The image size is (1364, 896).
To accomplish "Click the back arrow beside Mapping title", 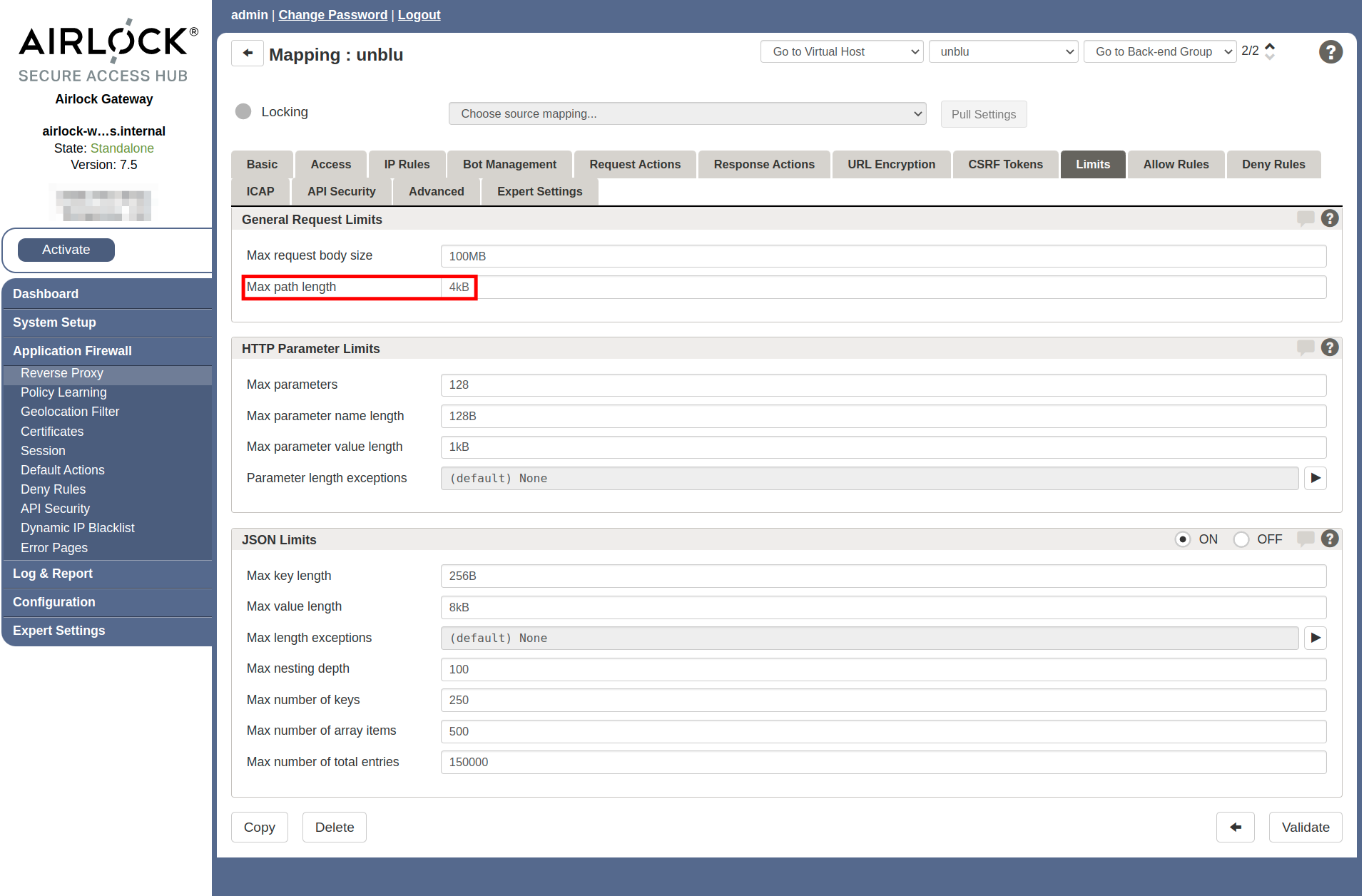I will tap(248, 54).
